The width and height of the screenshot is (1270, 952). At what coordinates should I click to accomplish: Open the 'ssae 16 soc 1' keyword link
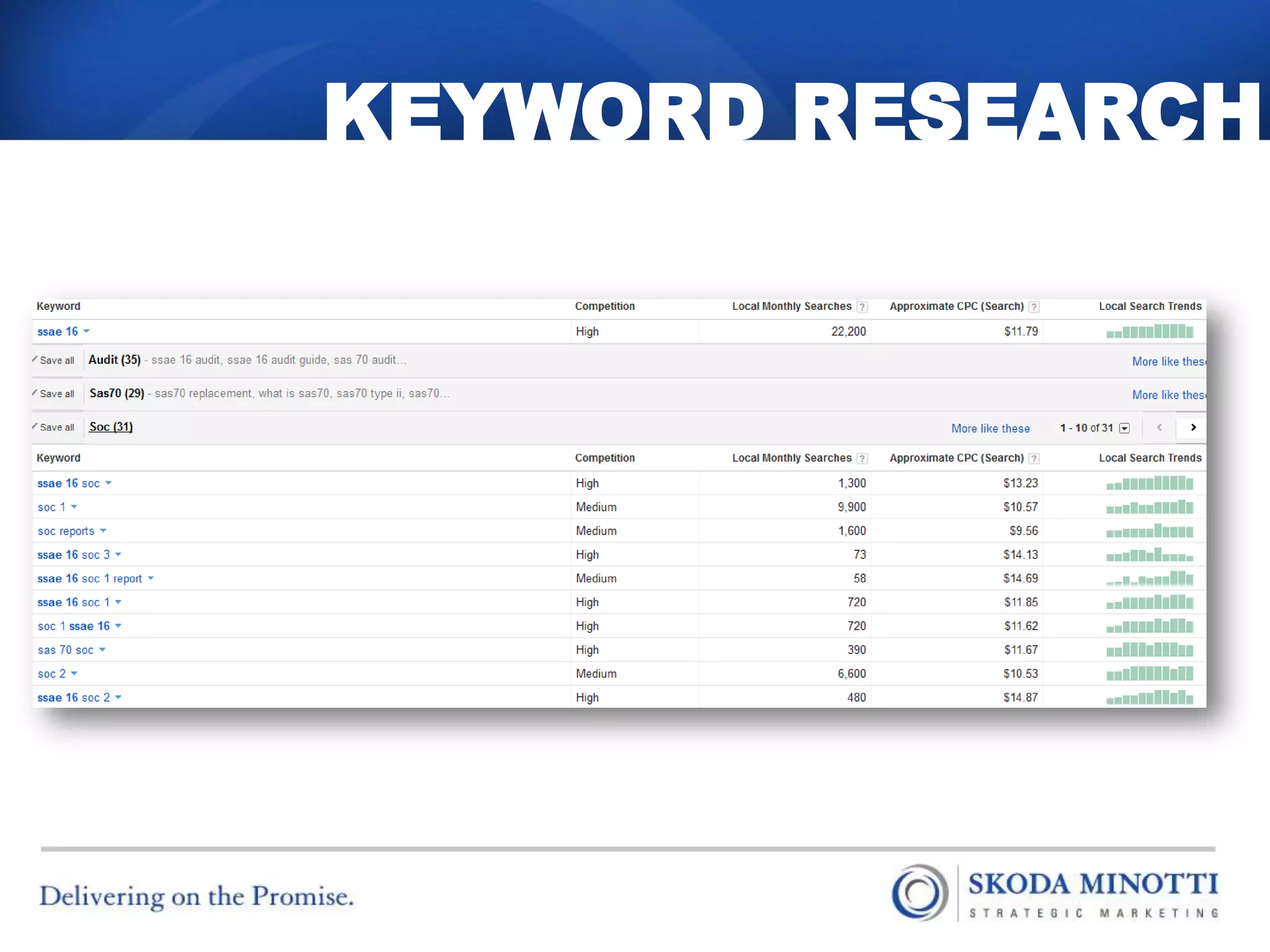tap(73, 602)
